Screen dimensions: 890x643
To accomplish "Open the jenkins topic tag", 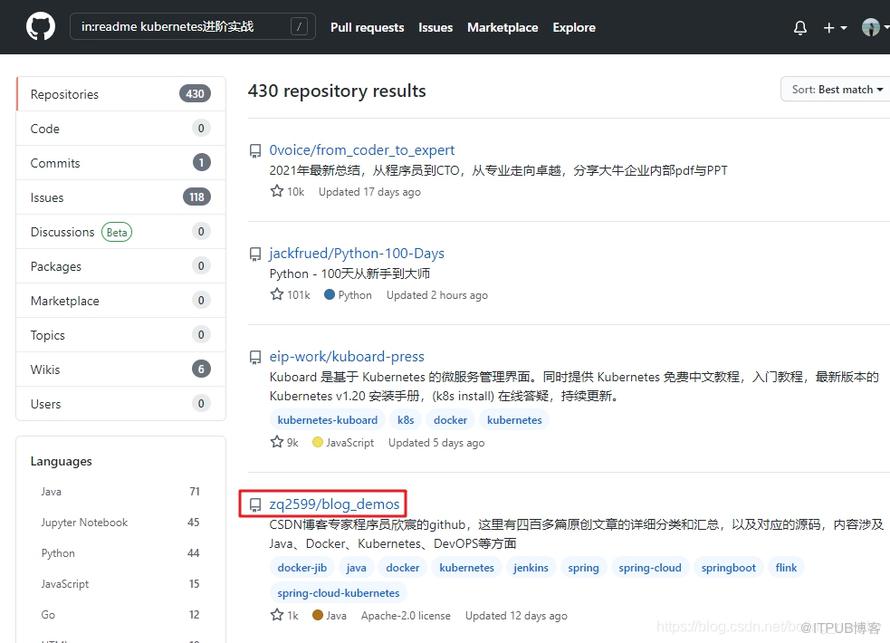I will pyautogui.click(x=531, y=568).
